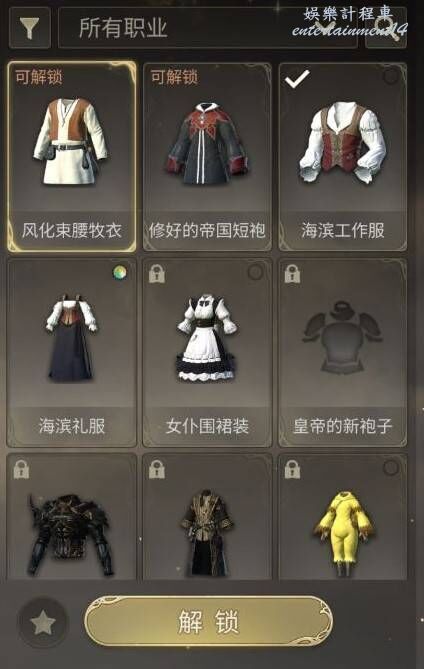Click the 可解锁 label on 修好的帝国短袍
424x669 pixels.
click(x=174, y=77)
